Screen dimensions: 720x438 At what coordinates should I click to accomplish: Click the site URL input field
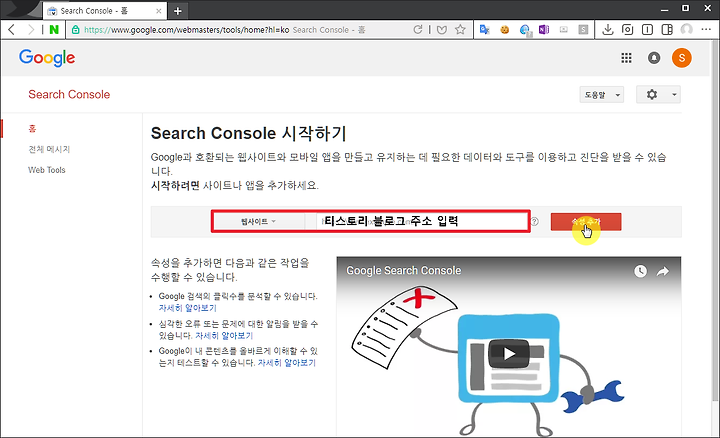(x=422, y=222)
